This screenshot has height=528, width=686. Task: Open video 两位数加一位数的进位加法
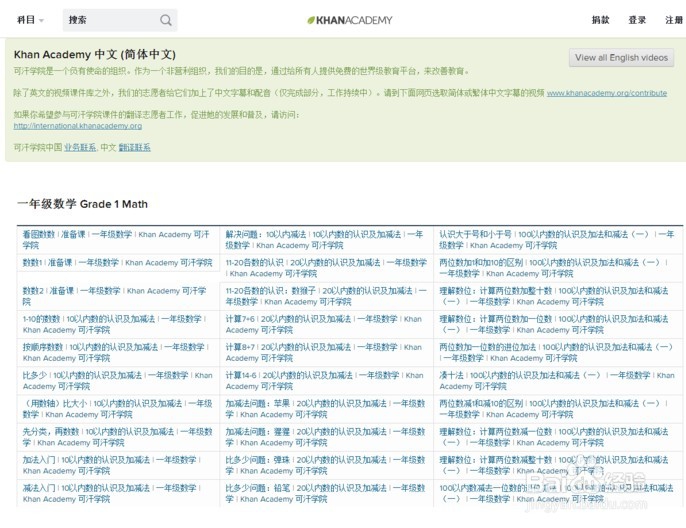(x=556, y=353)
